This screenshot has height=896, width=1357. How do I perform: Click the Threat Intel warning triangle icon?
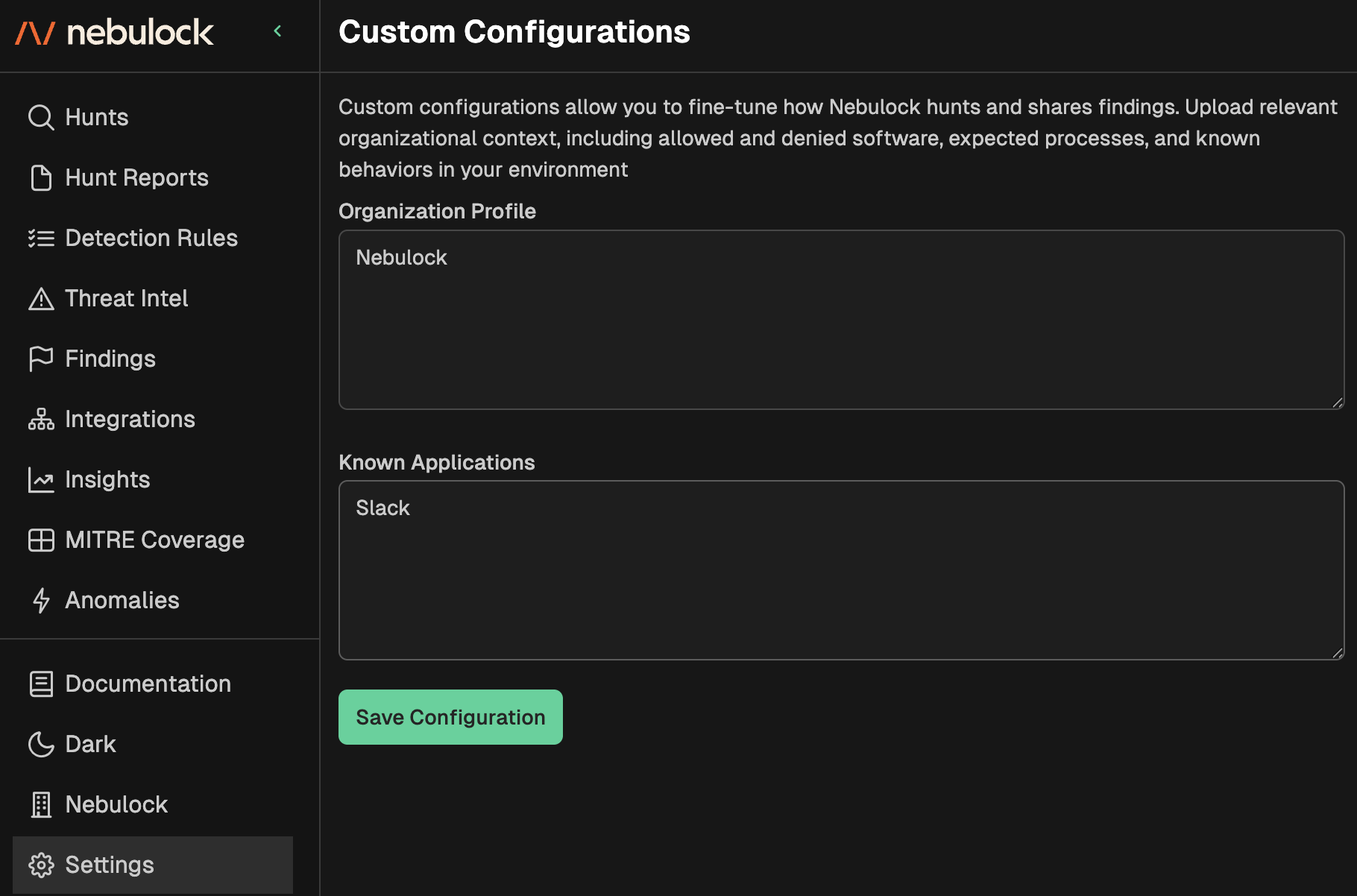click(x=41, y=299)
